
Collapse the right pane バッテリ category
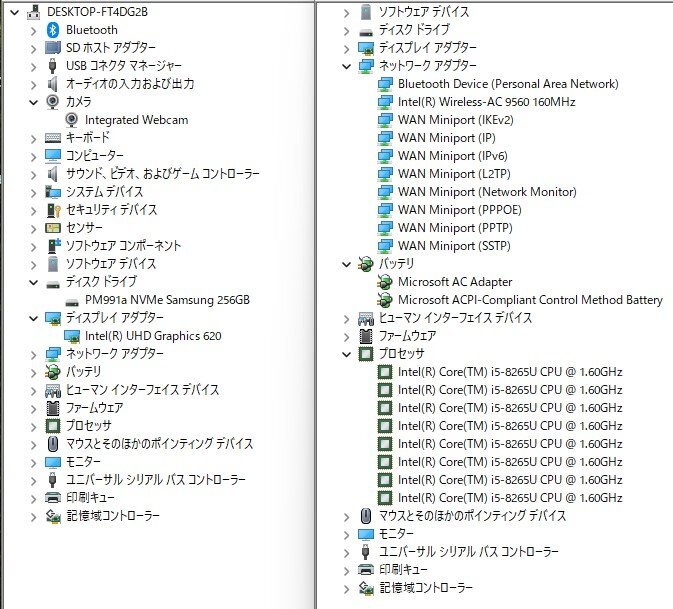[x=346, y=264]
